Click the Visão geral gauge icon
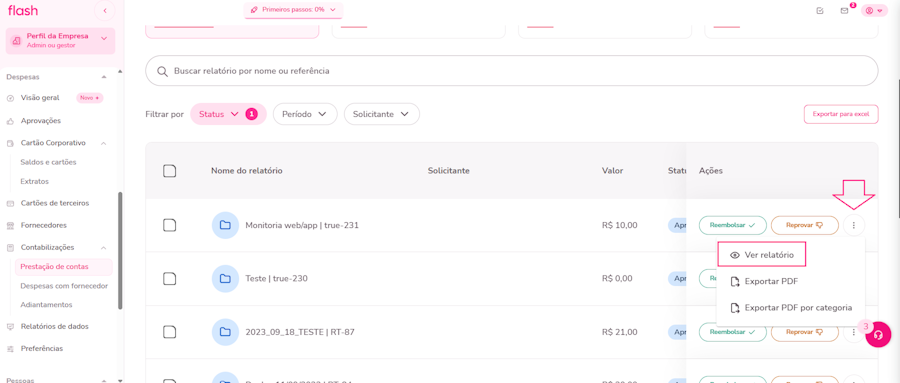Image resolution: width=900 pixels, height=383 pixels. tap(10, 98)
